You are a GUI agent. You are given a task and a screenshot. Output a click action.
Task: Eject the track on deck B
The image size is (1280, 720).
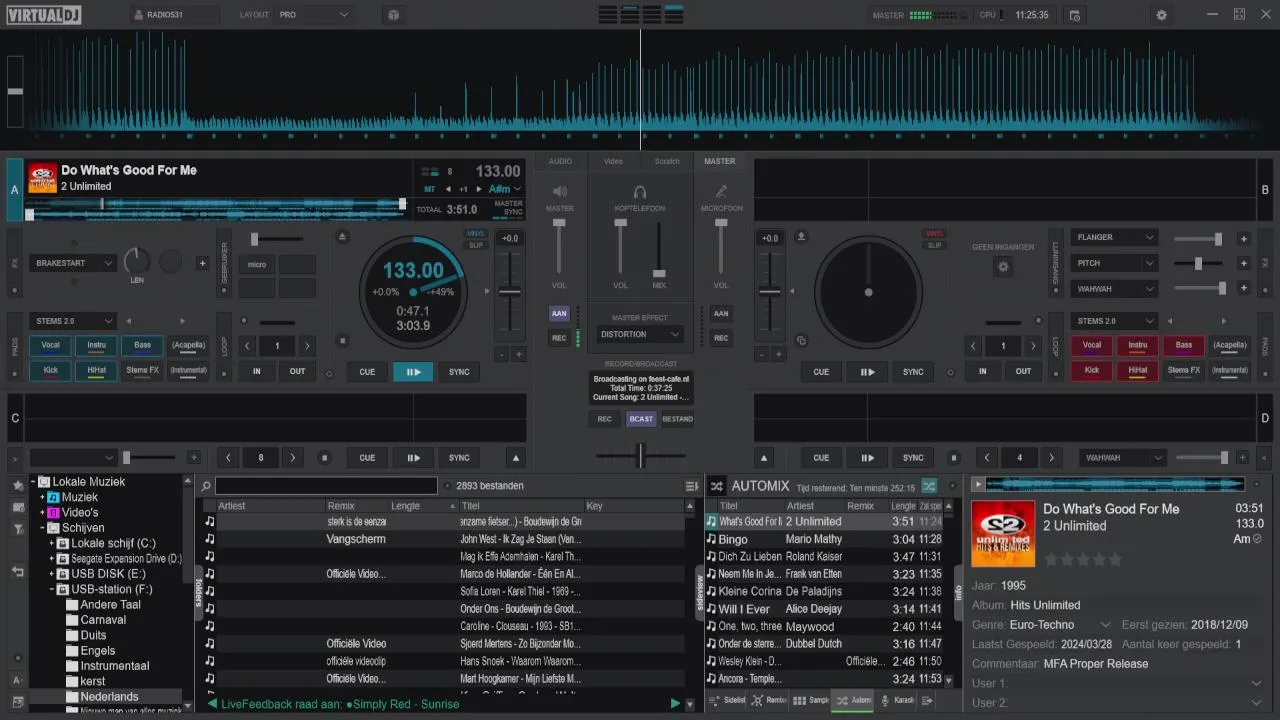click(x=801, y=237)
